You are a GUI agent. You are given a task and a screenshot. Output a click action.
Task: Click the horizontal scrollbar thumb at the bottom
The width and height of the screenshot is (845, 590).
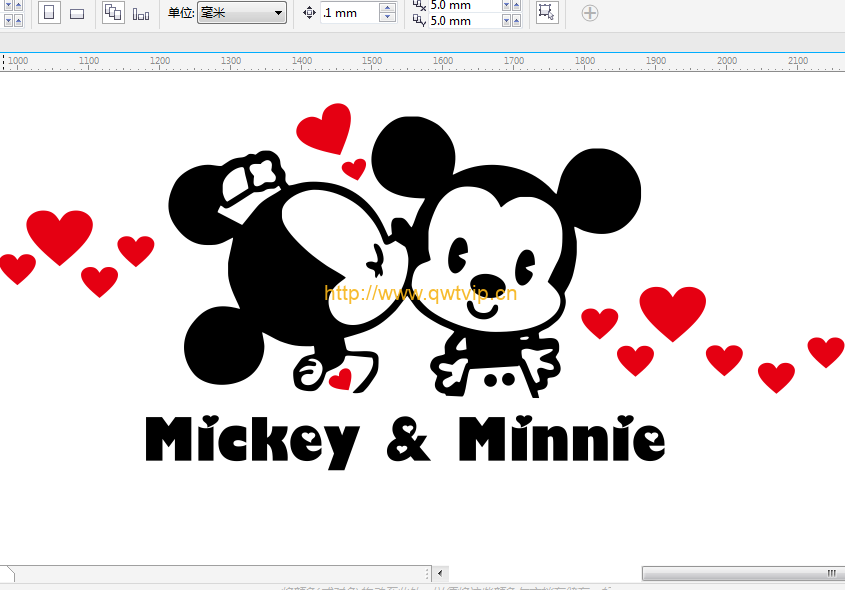pos(744,573)
